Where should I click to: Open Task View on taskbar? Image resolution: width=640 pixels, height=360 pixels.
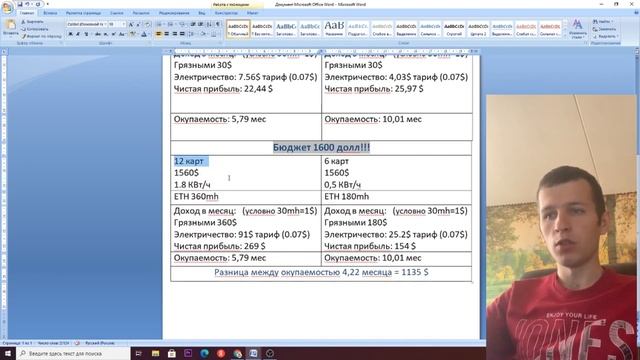click(138, 353)
